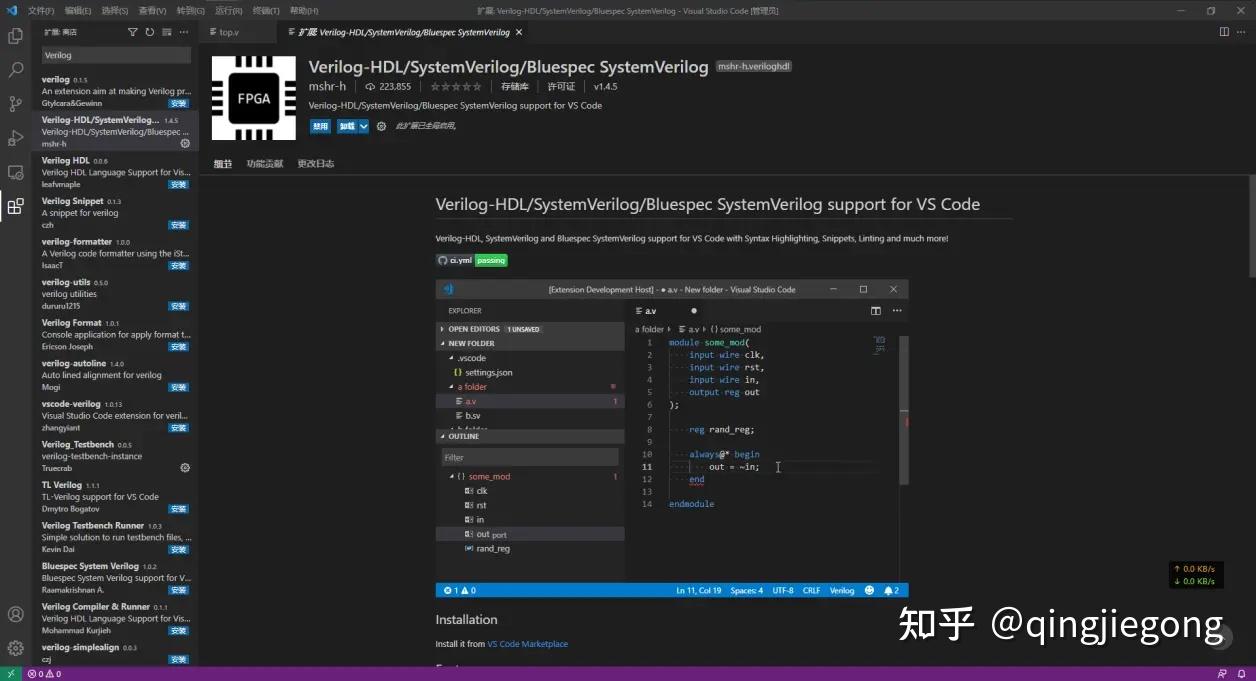Open the Source Control view
The image size is (1256, 681).
coord(15,103)
